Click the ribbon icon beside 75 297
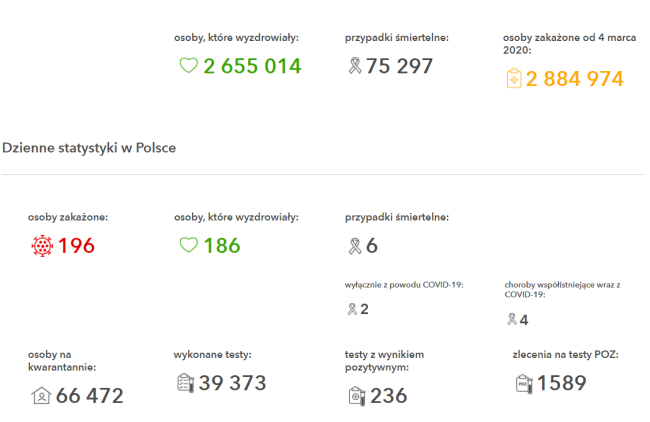650x422 pixels. point(354,66)
